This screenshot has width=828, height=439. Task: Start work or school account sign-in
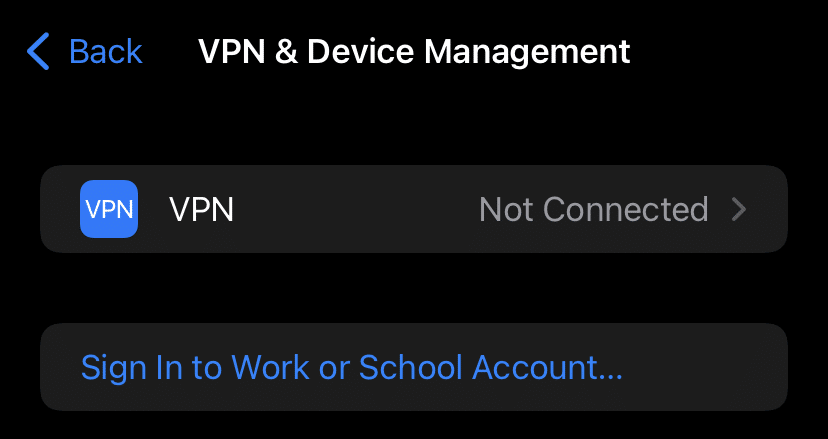tap(351, 367)
